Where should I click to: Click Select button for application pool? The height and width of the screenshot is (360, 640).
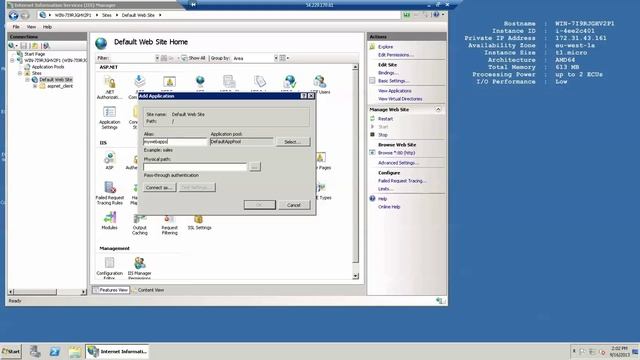293,142
